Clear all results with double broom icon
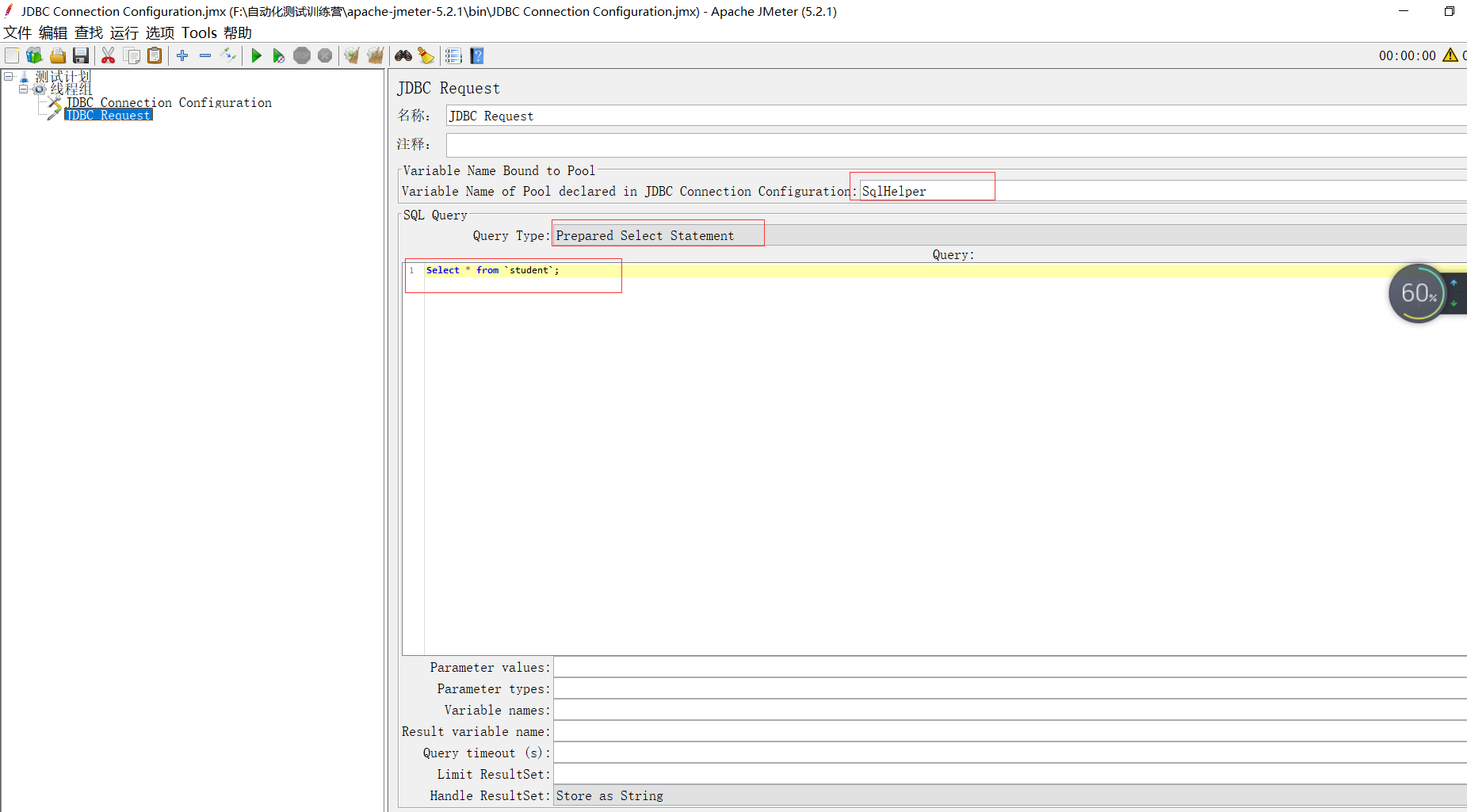1467x812 pixels. click(376, 55)
